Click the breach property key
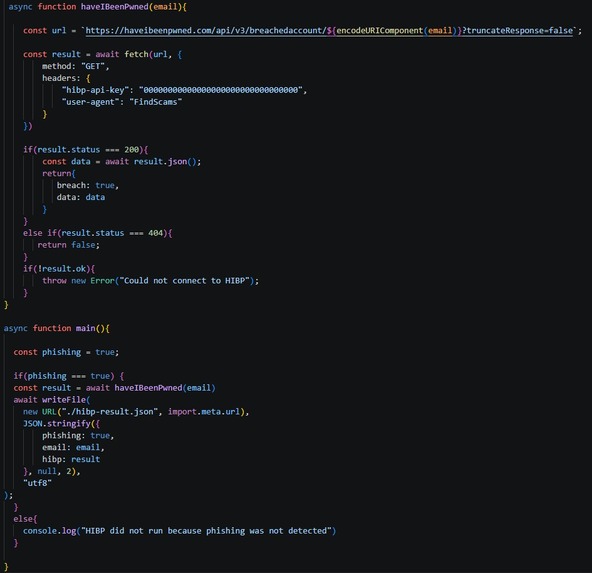This screenshot has height=573, width=592. coord(71,185)
